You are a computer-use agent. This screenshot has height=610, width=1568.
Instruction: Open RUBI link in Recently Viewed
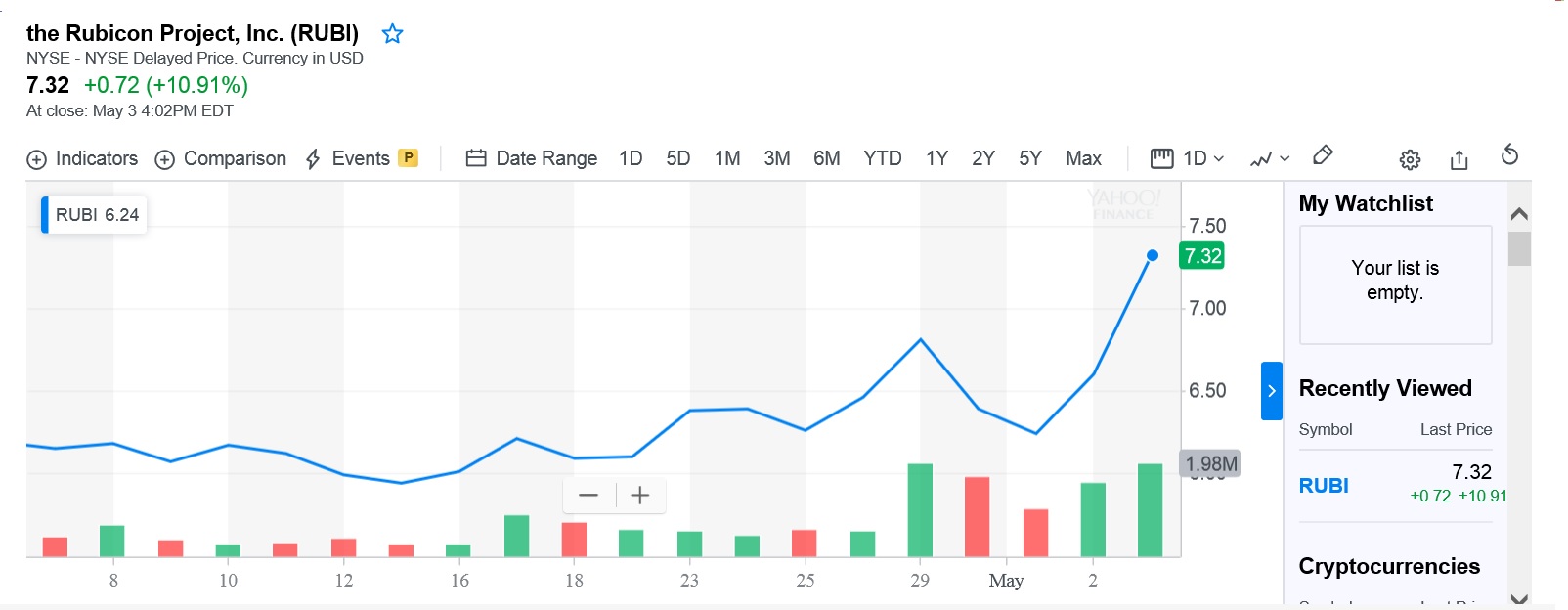pos(1324,486)
